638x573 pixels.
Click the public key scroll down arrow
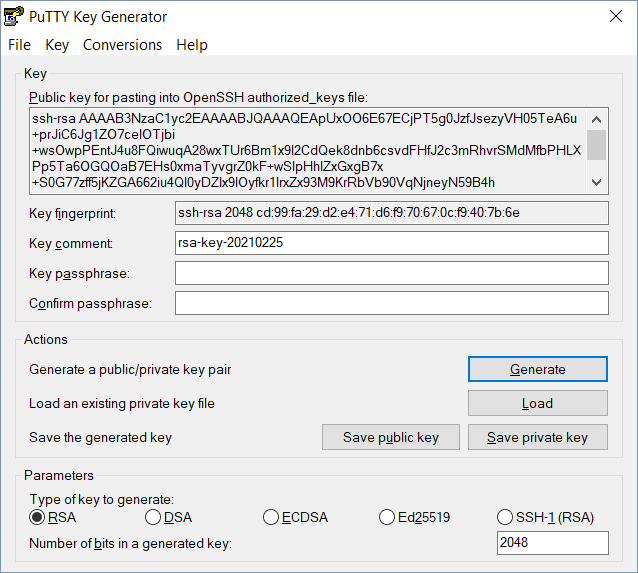[x=596, y=182]
